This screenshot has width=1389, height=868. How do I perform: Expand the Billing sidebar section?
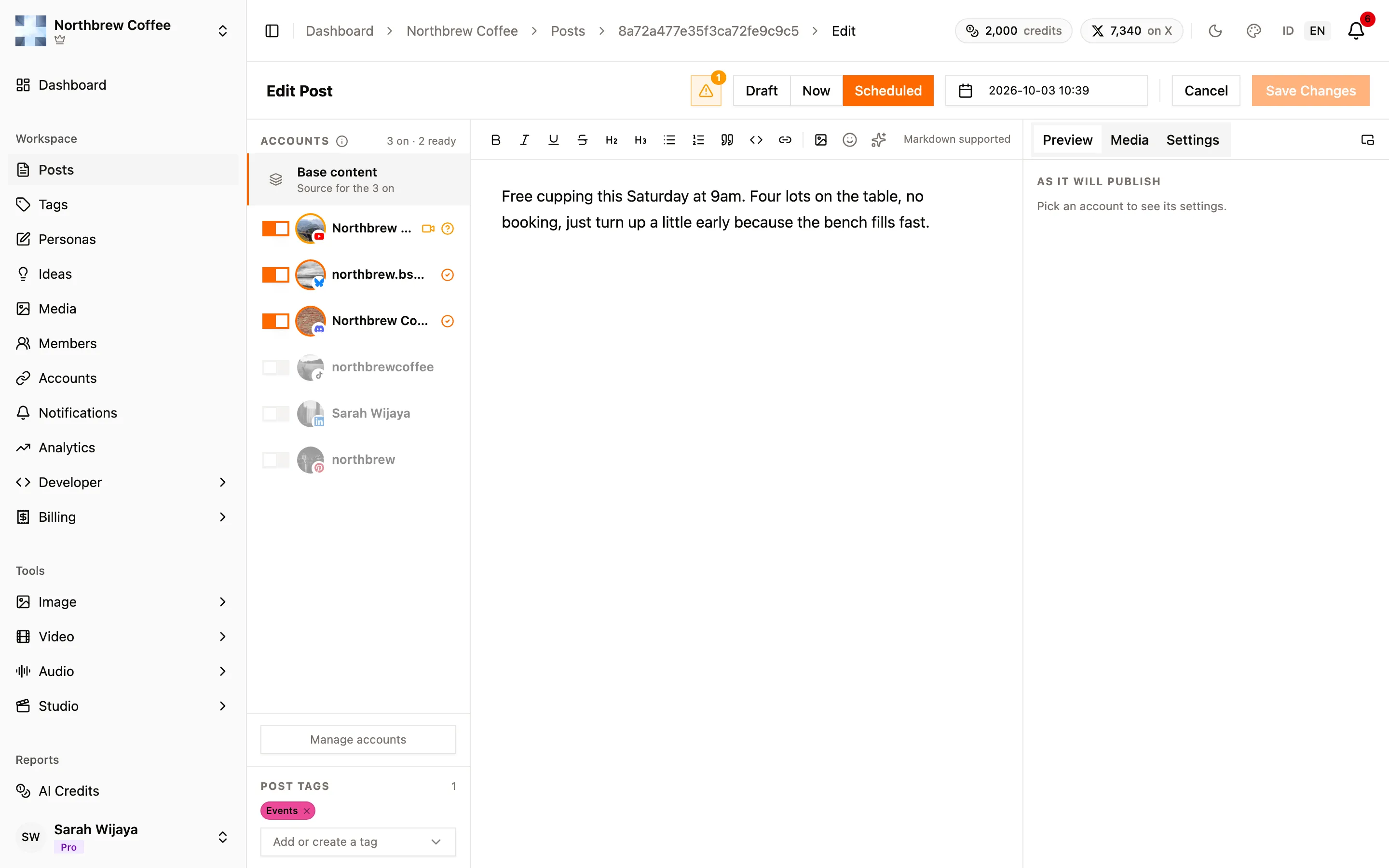[x=122, y=516]
